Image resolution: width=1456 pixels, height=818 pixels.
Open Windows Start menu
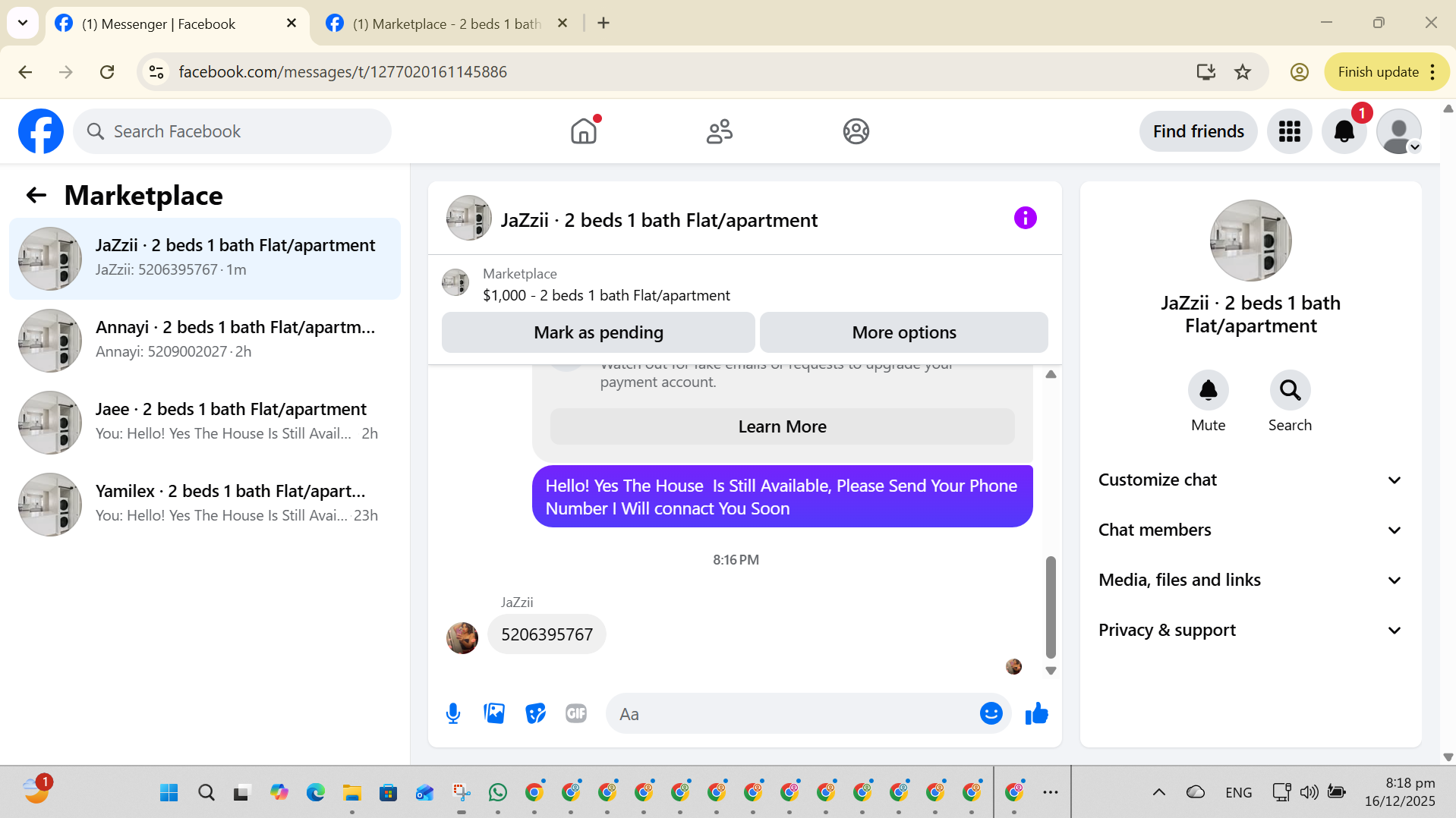(x=169, y=792)
